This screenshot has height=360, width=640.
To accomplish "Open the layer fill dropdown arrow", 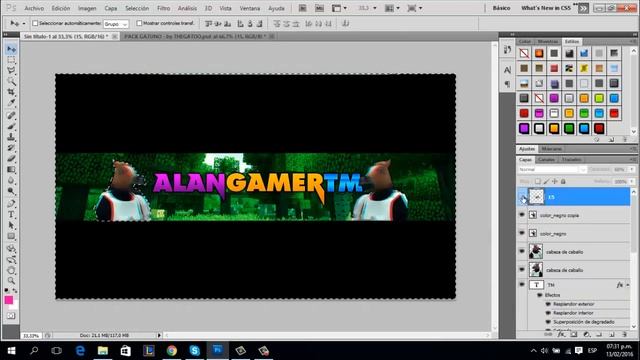I will click(632, 181).
